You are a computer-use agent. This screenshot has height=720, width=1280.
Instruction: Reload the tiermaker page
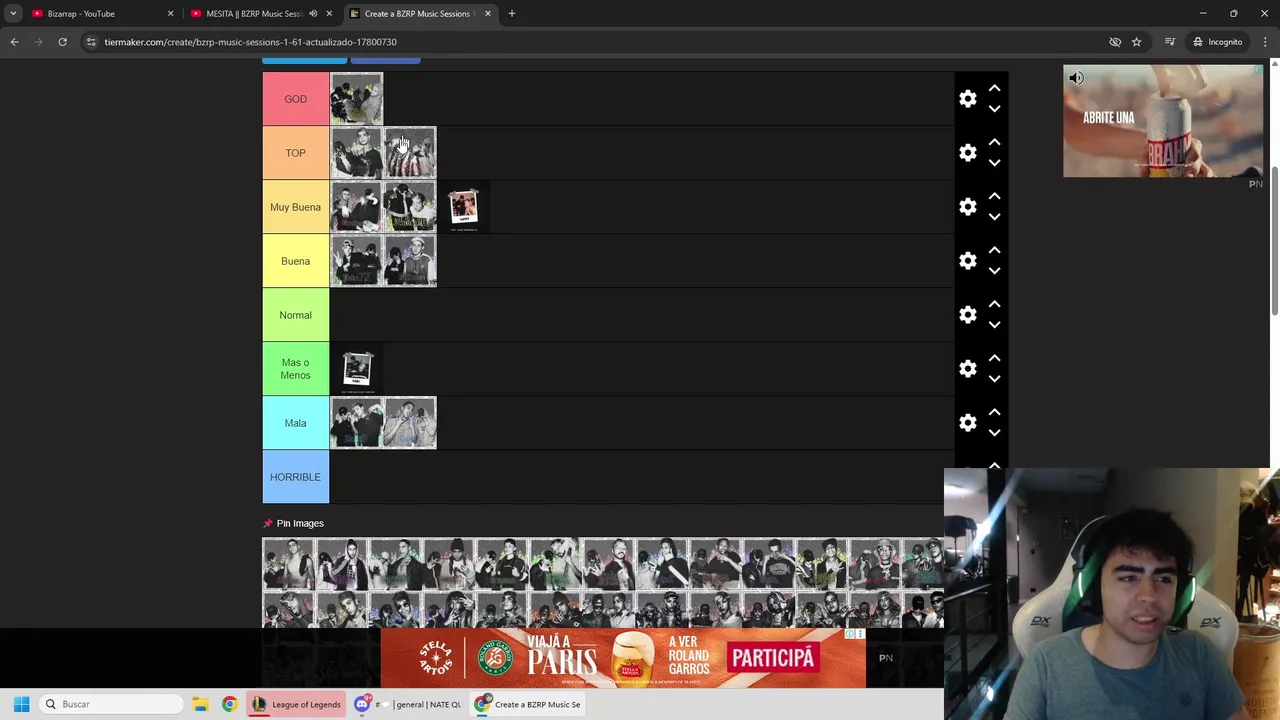coord(62,42)
